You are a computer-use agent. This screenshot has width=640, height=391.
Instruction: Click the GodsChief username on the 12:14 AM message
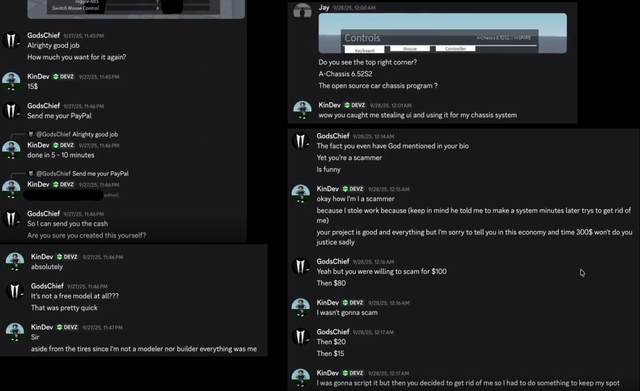333,136
